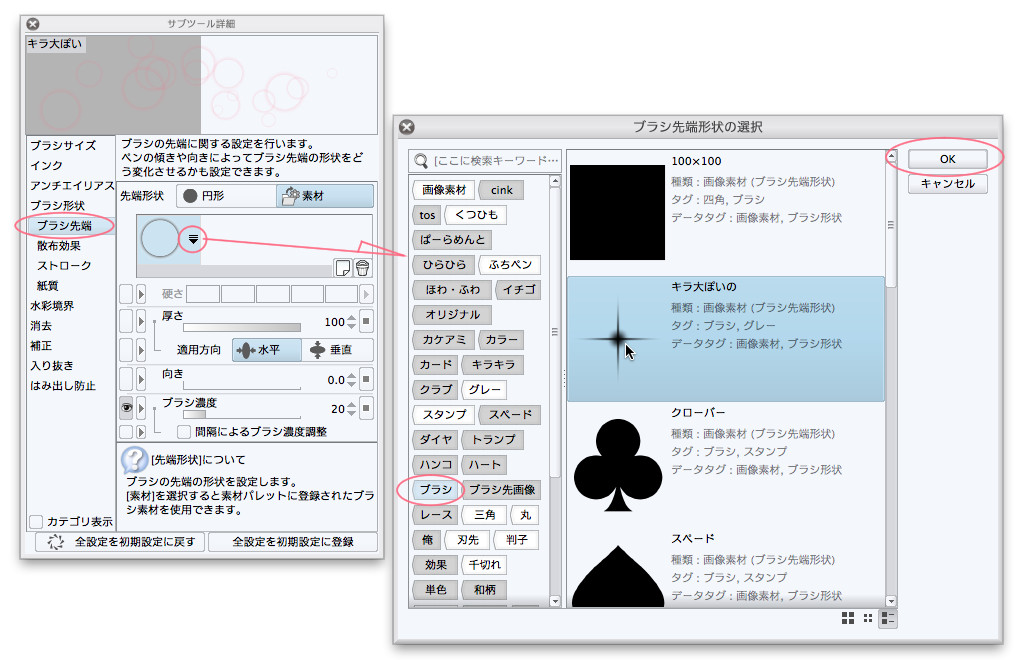This screenshot has height=660, width=1020.
Task: Toggle palette visibility box for 適用方向
Action: point(126,350)
